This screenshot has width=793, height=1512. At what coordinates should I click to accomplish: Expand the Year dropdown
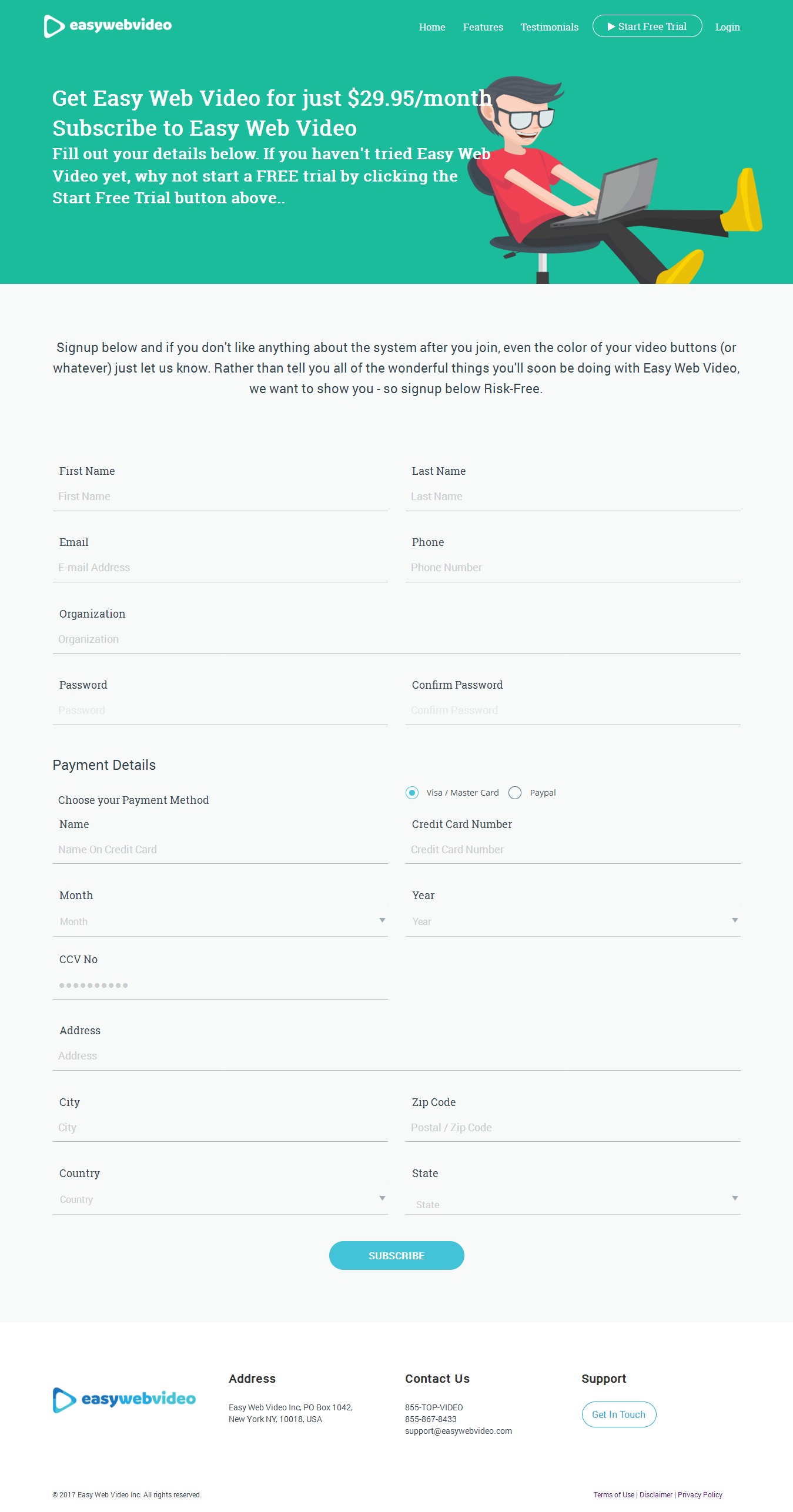[573, 921]
